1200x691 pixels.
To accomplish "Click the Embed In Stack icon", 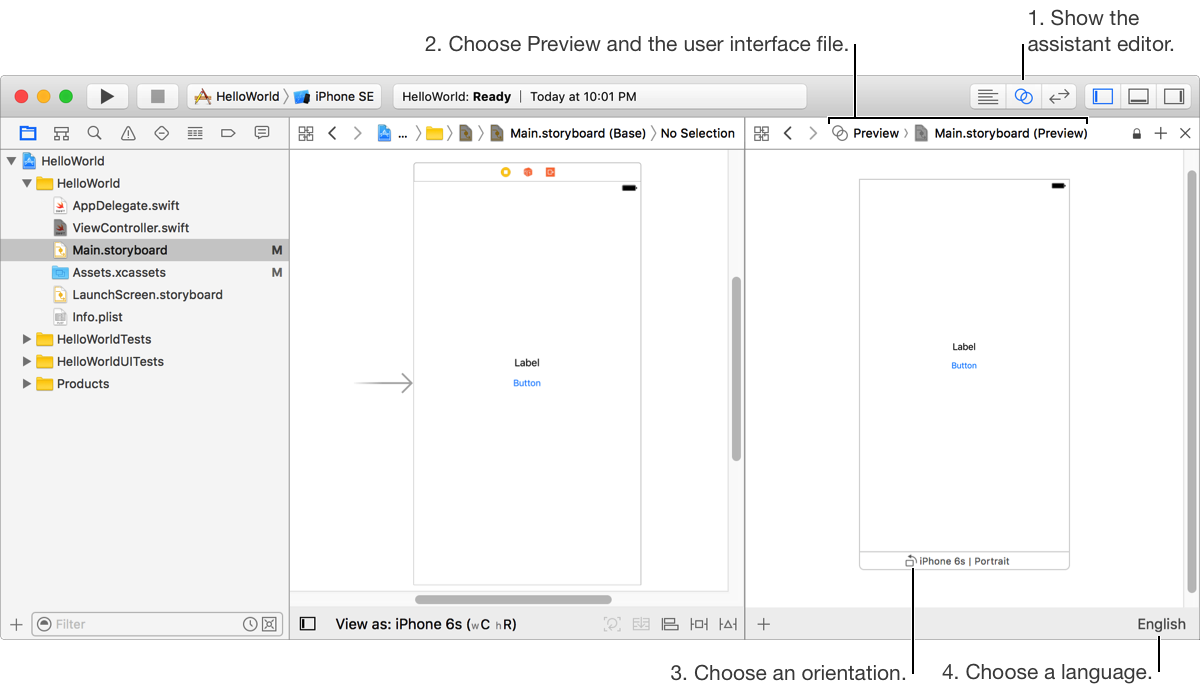I will (641, 624).
